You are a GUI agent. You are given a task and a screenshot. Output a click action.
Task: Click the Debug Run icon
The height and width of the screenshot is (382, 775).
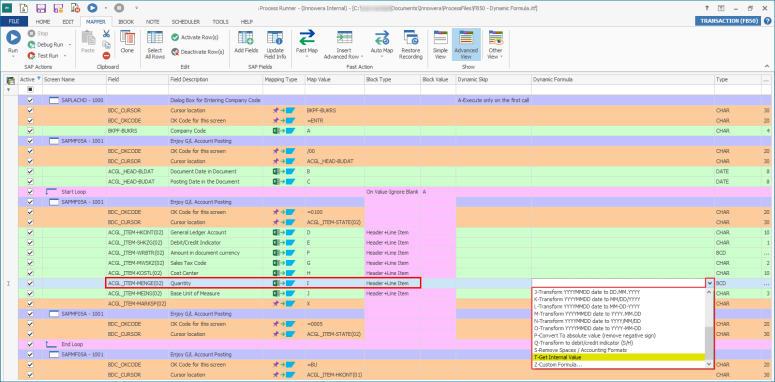tap(32, 44)
